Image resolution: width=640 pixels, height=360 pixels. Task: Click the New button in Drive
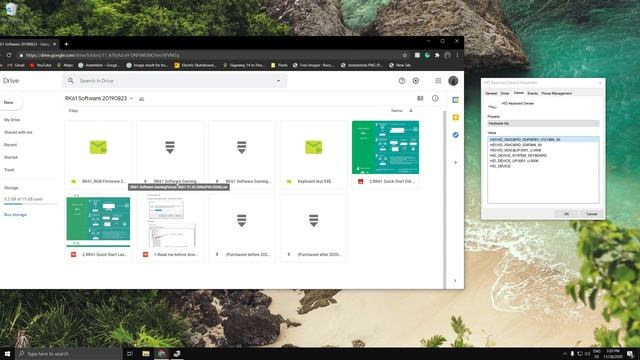tap(10, 102)
